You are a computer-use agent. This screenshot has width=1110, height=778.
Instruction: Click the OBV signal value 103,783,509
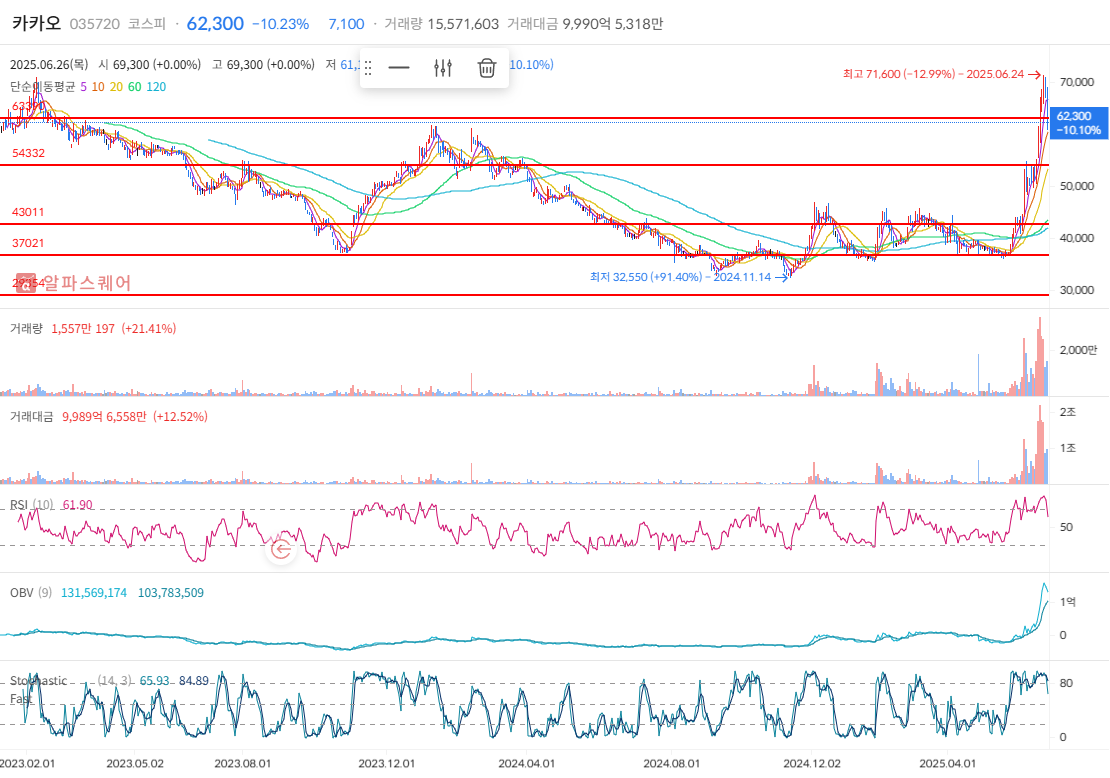pos(171,593)
